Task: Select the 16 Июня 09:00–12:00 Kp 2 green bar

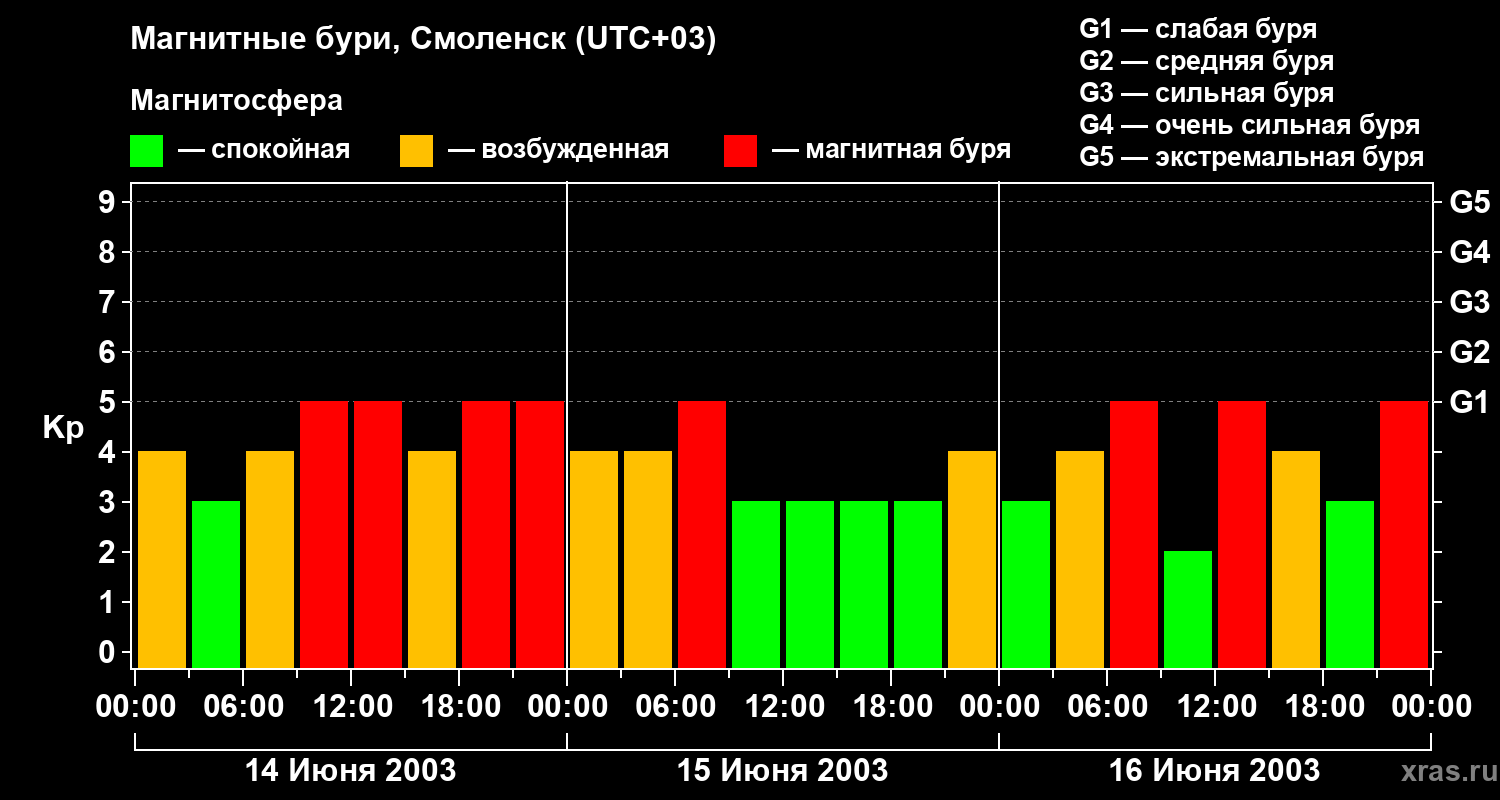Action: (1188, 609)
